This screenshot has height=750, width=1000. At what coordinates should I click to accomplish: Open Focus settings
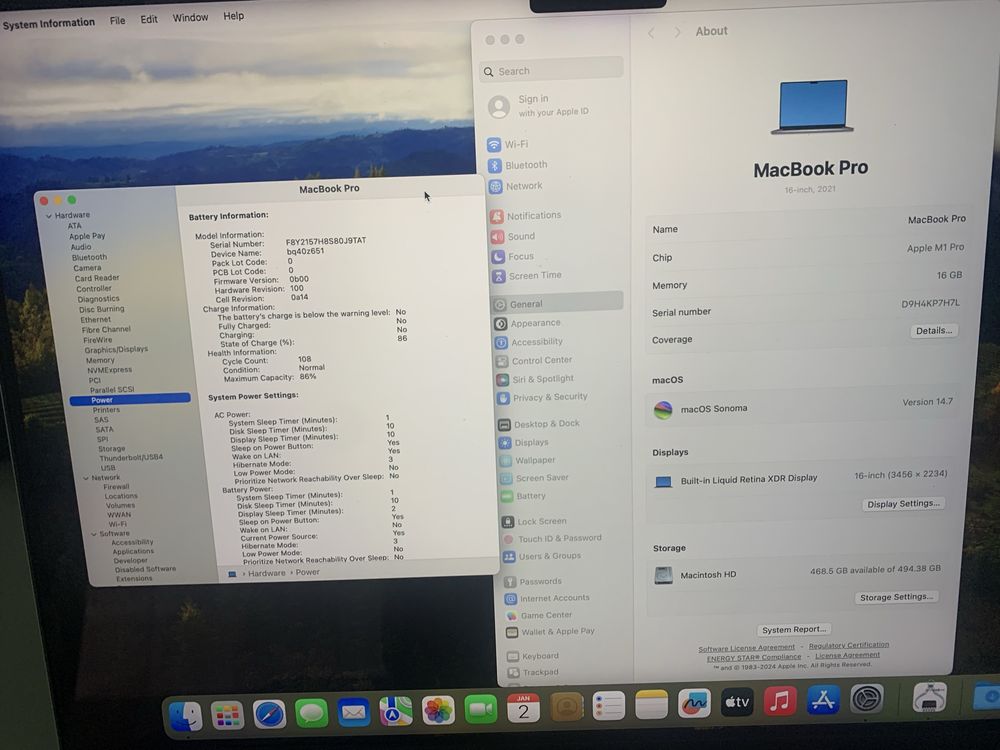(x=512, y=256)
